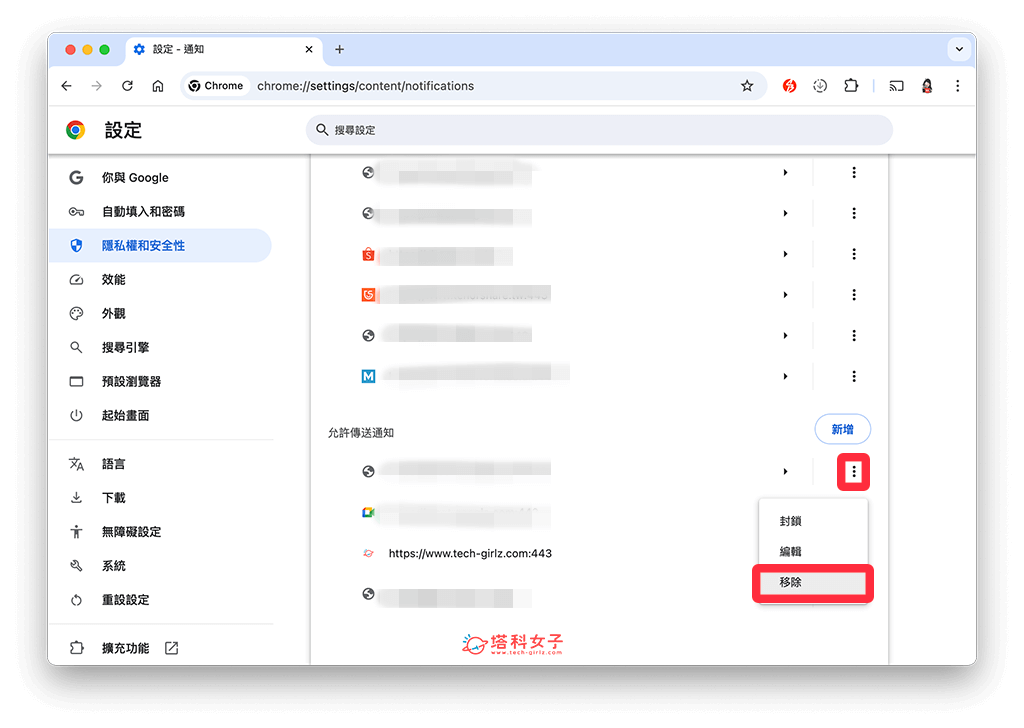Open 擴充功能 link in sidebar

pyautogui.click(x=161, y=648)
